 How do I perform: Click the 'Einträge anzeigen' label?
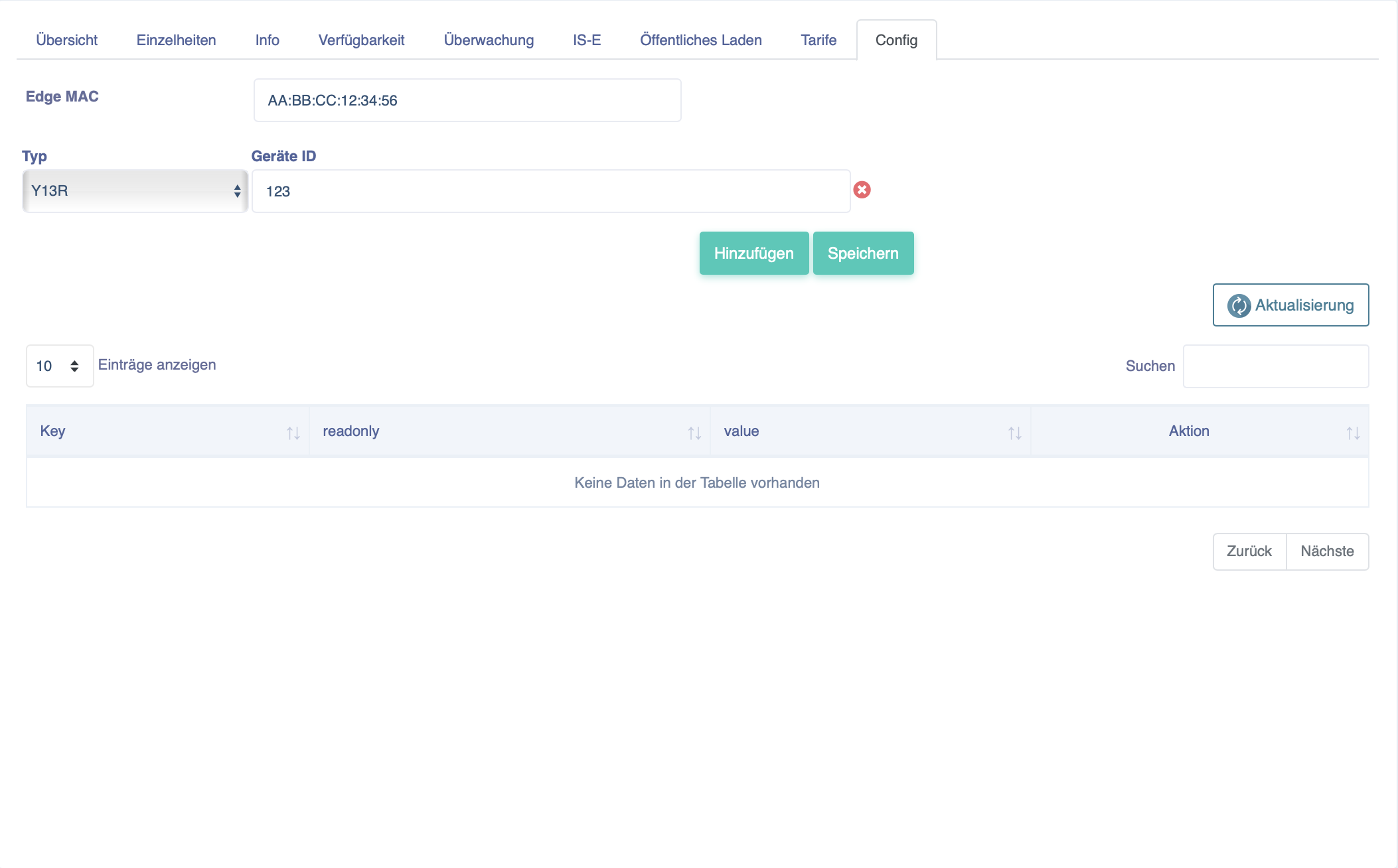coord(157,365)
